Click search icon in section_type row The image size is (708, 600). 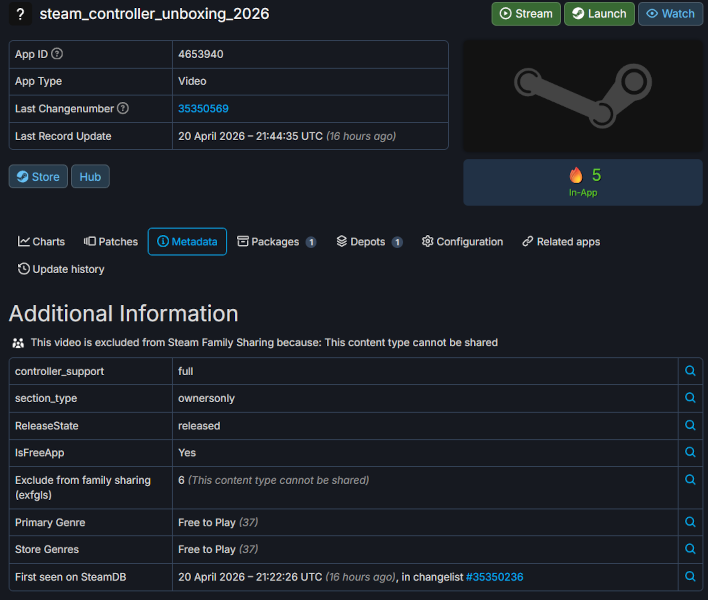[x=690, y=398]
